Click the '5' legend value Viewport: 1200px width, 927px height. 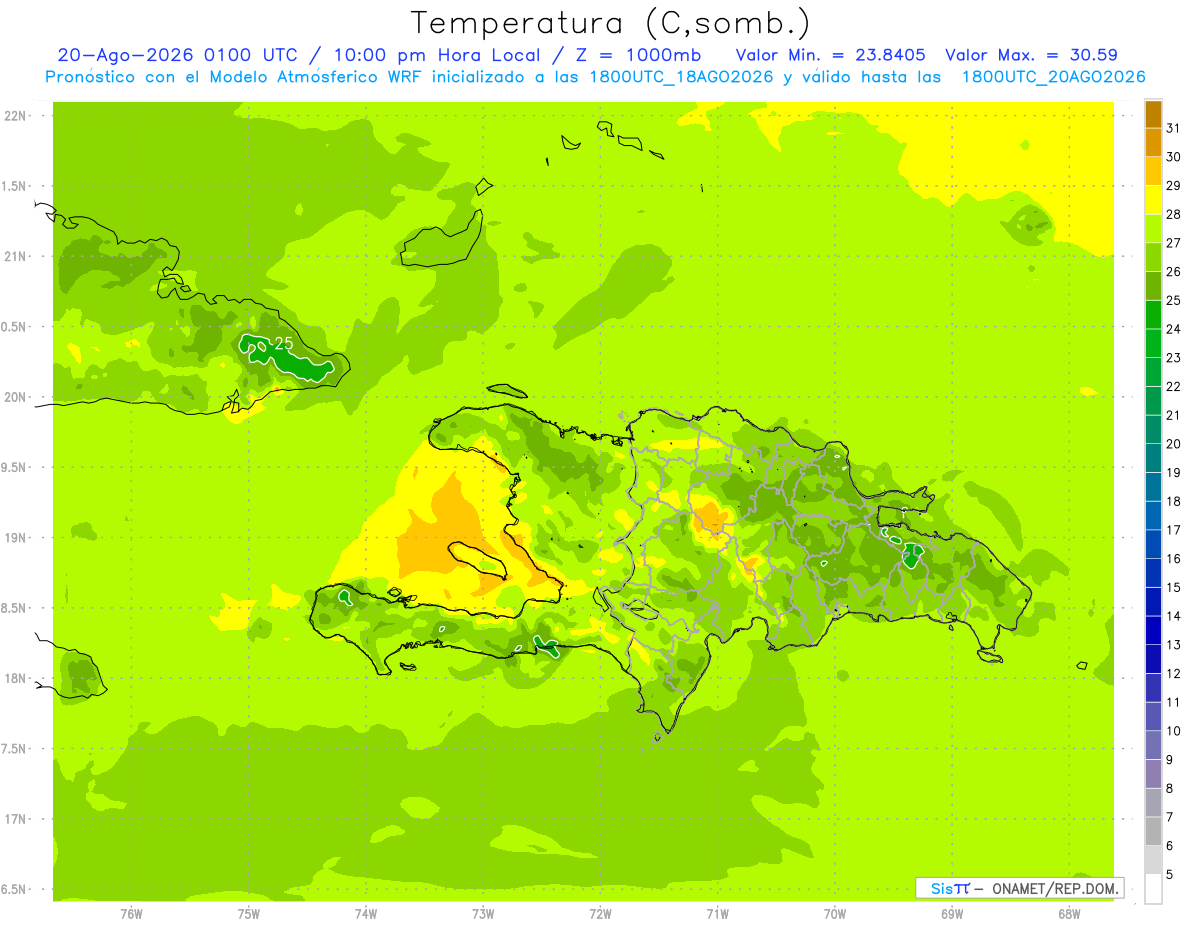(x=1170, y=874)
